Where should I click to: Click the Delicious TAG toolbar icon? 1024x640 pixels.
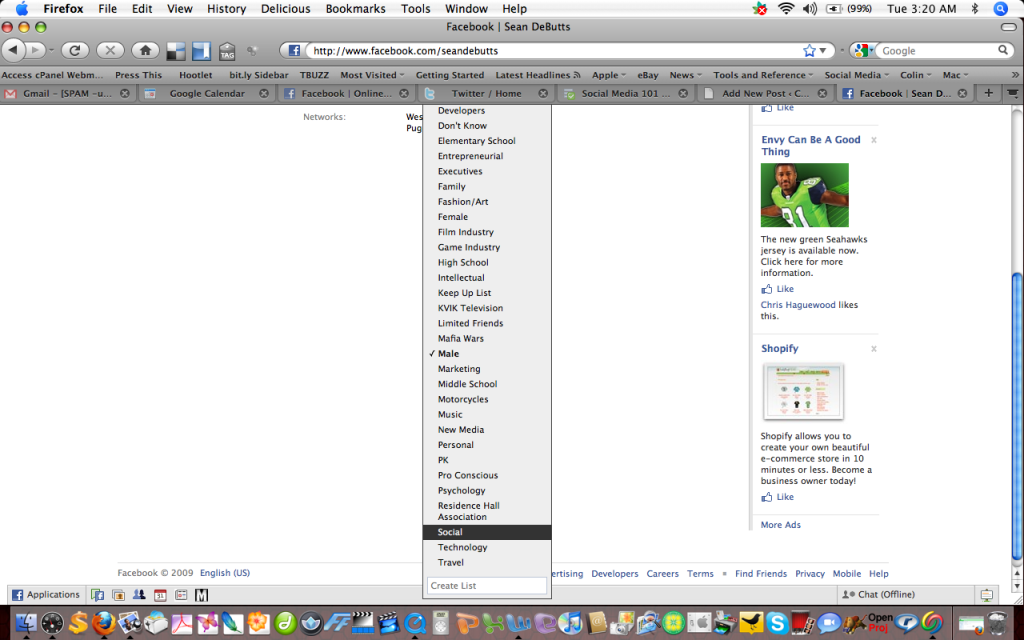click(227, 51)
